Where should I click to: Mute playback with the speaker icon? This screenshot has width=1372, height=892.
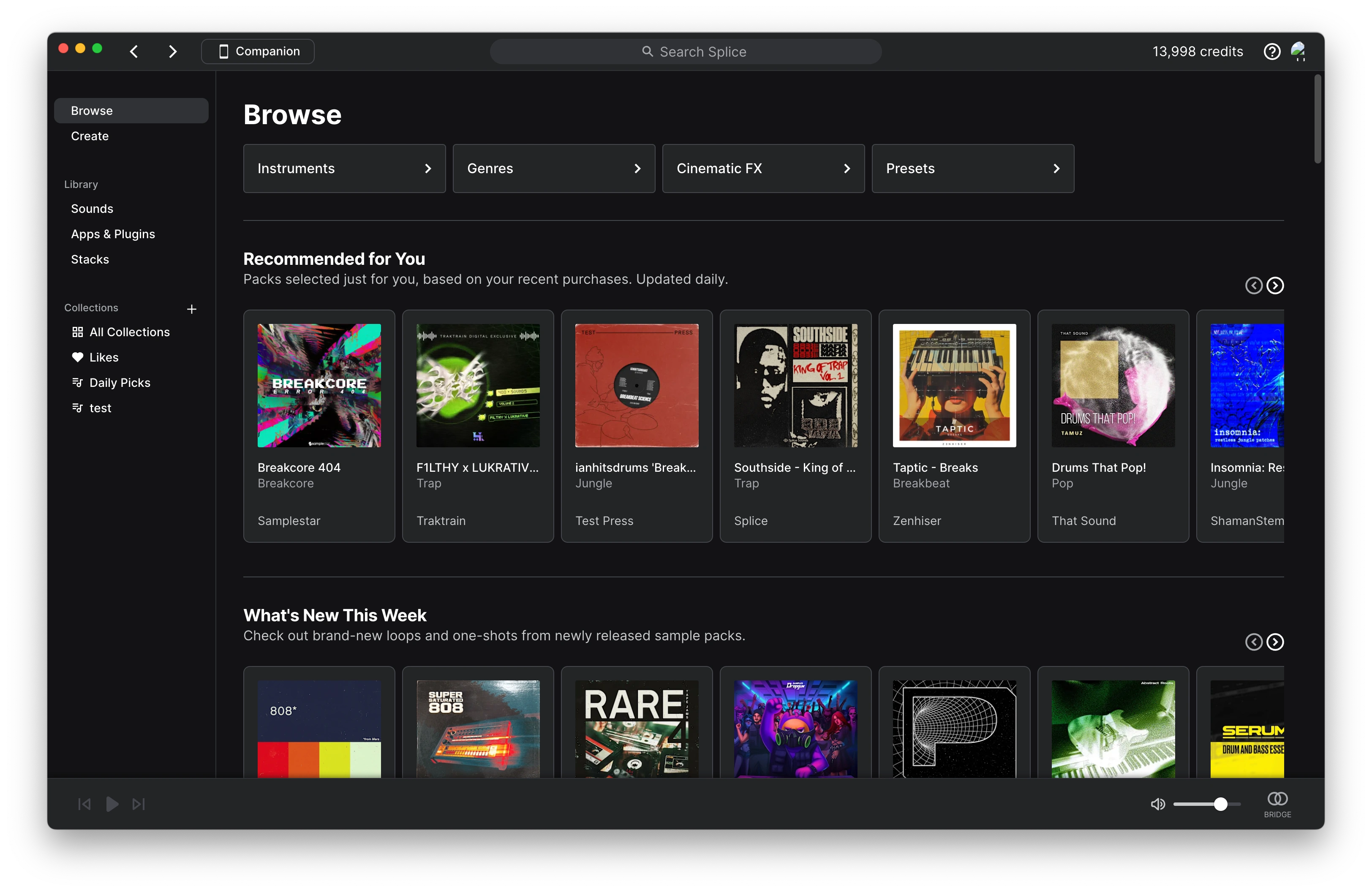coord(1157,804)
